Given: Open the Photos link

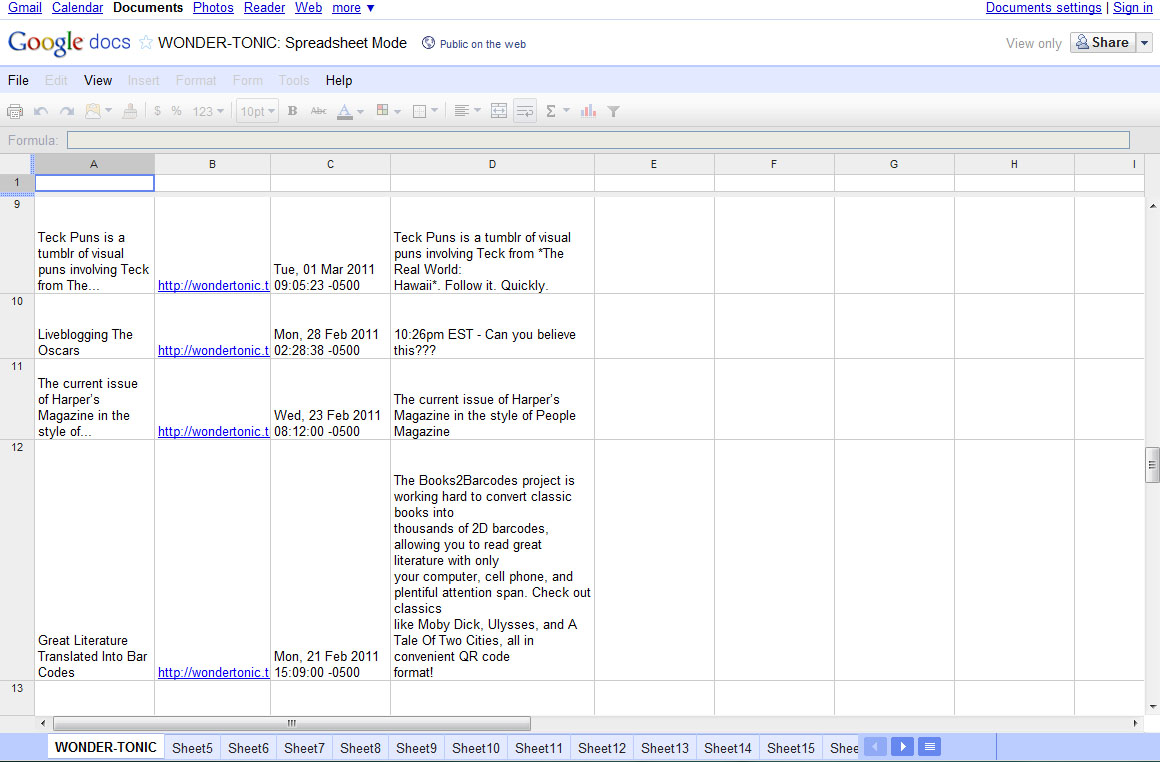Looking at the screenshot, I should [x=213, y=7].
